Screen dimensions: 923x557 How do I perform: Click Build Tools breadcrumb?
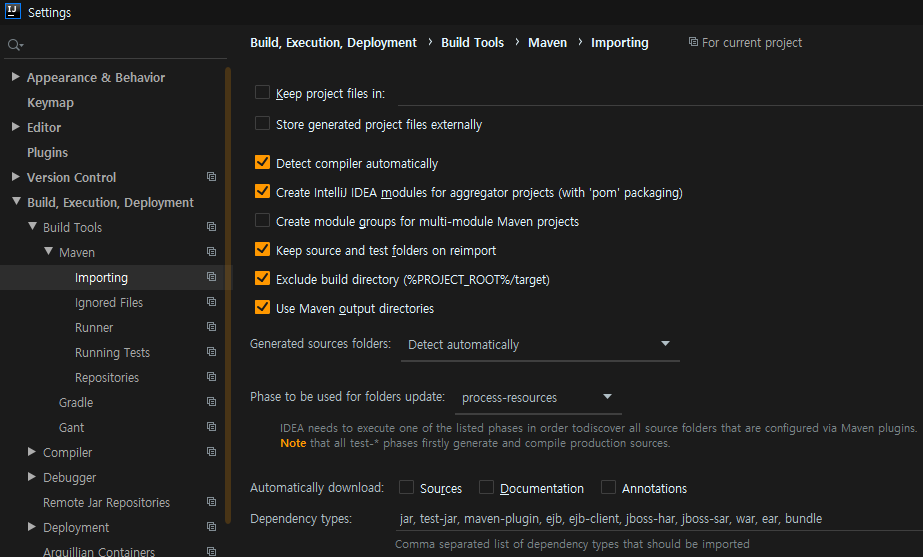(x=472, y=42)
